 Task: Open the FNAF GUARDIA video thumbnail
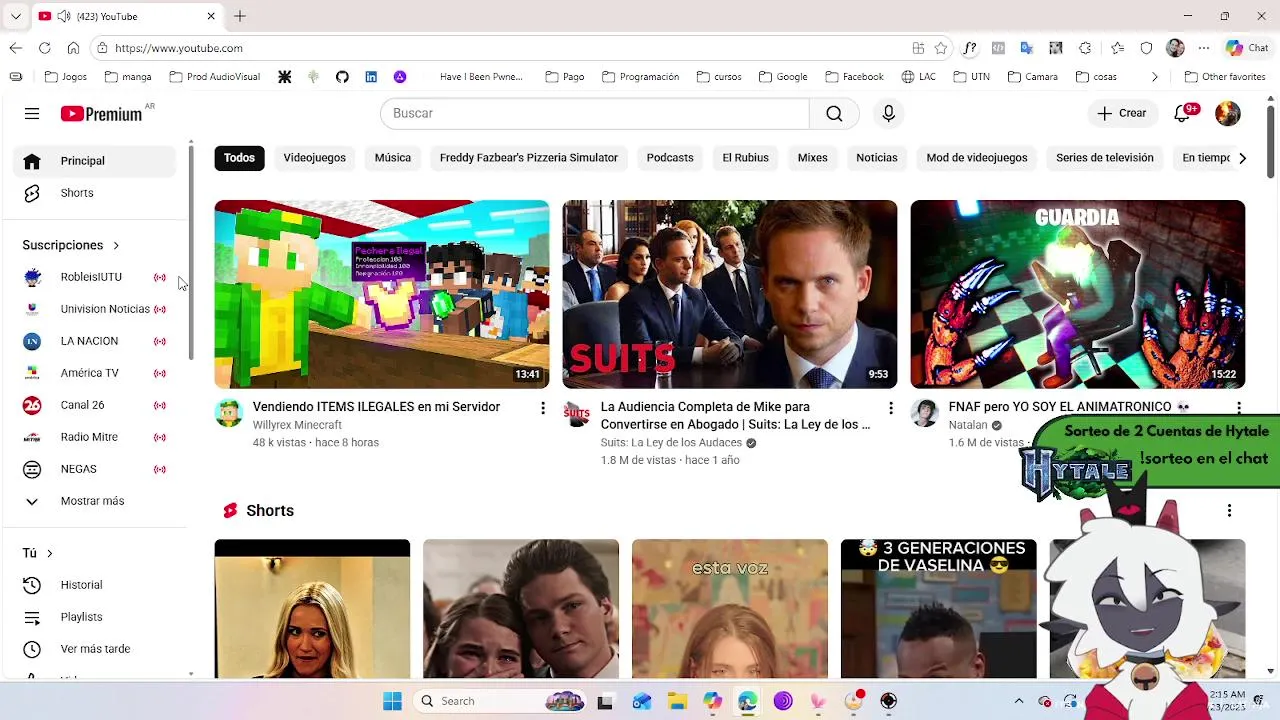point(1078,295)
